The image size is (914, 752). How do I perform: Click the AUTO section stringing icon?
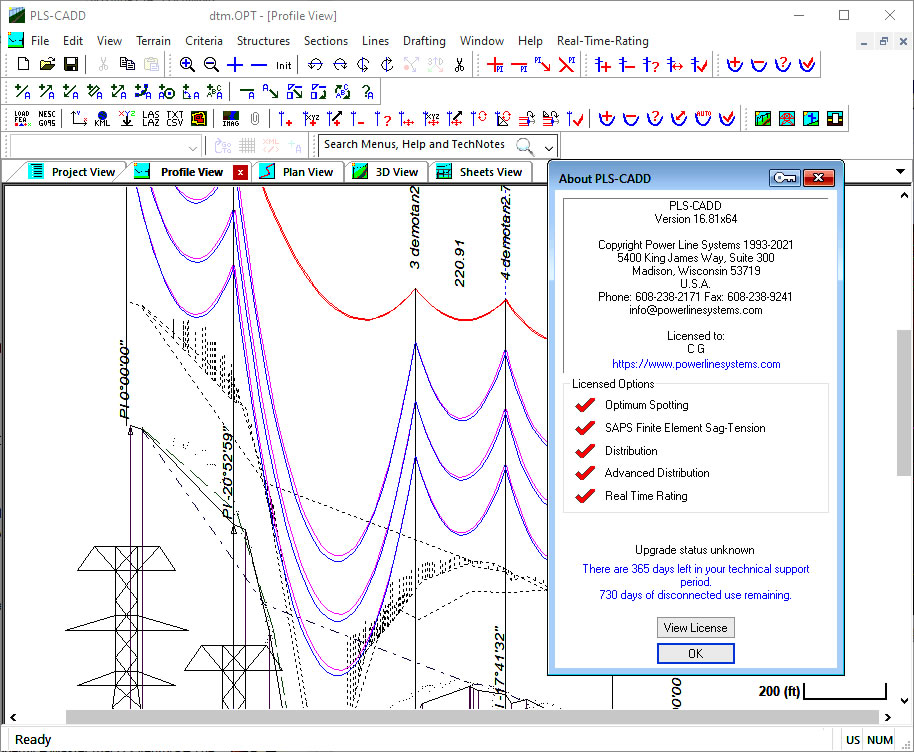(703, 118)
